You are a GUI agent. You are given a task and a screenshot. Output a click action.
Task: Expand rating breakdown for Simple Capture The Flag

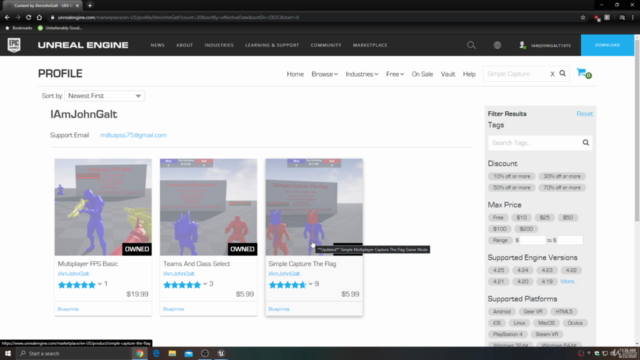point(310,284)
